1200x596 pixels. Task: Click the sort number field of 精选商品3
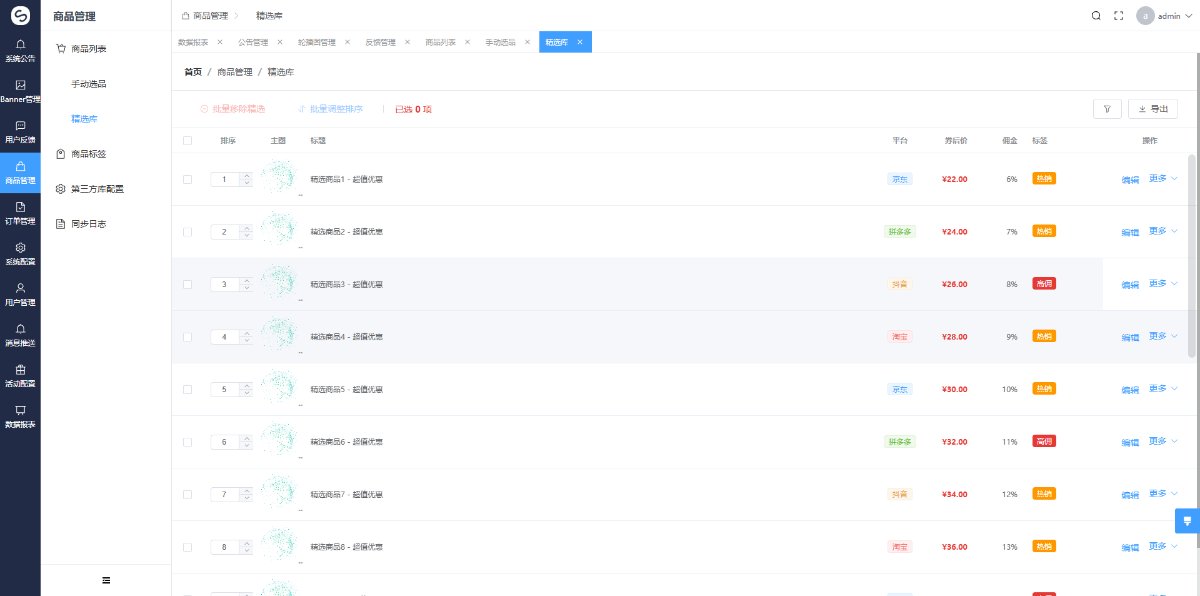pos(224,285)
